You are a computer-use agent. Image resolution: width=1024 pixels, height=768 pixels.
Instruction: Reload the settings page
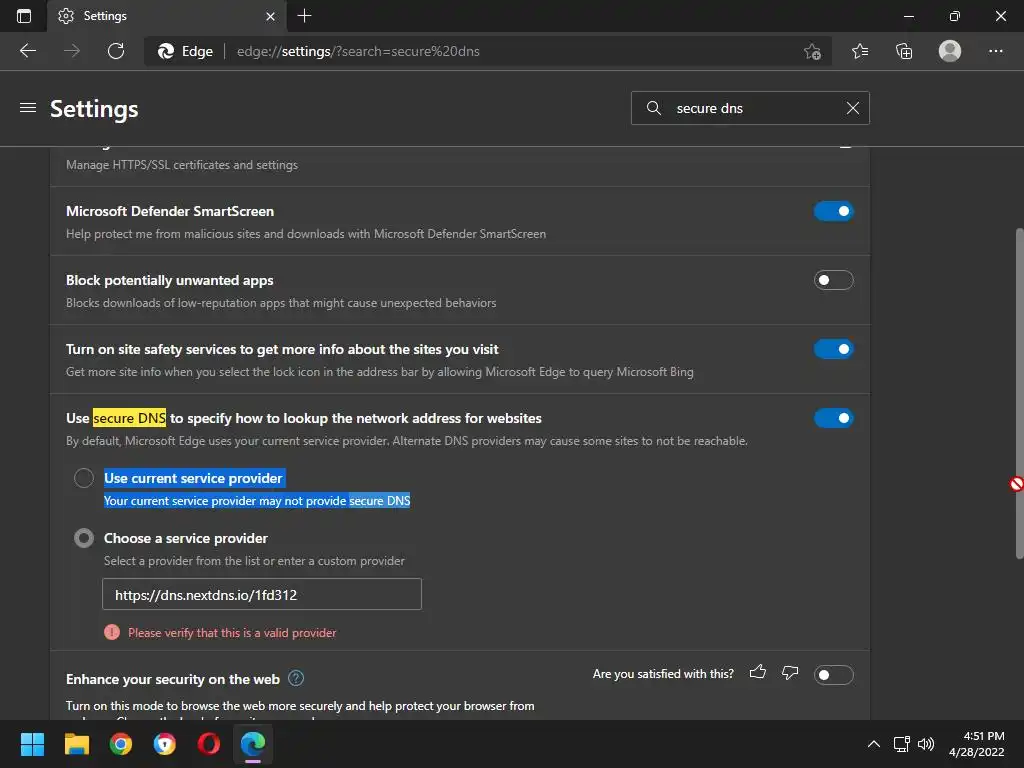[x=116, y=51]
